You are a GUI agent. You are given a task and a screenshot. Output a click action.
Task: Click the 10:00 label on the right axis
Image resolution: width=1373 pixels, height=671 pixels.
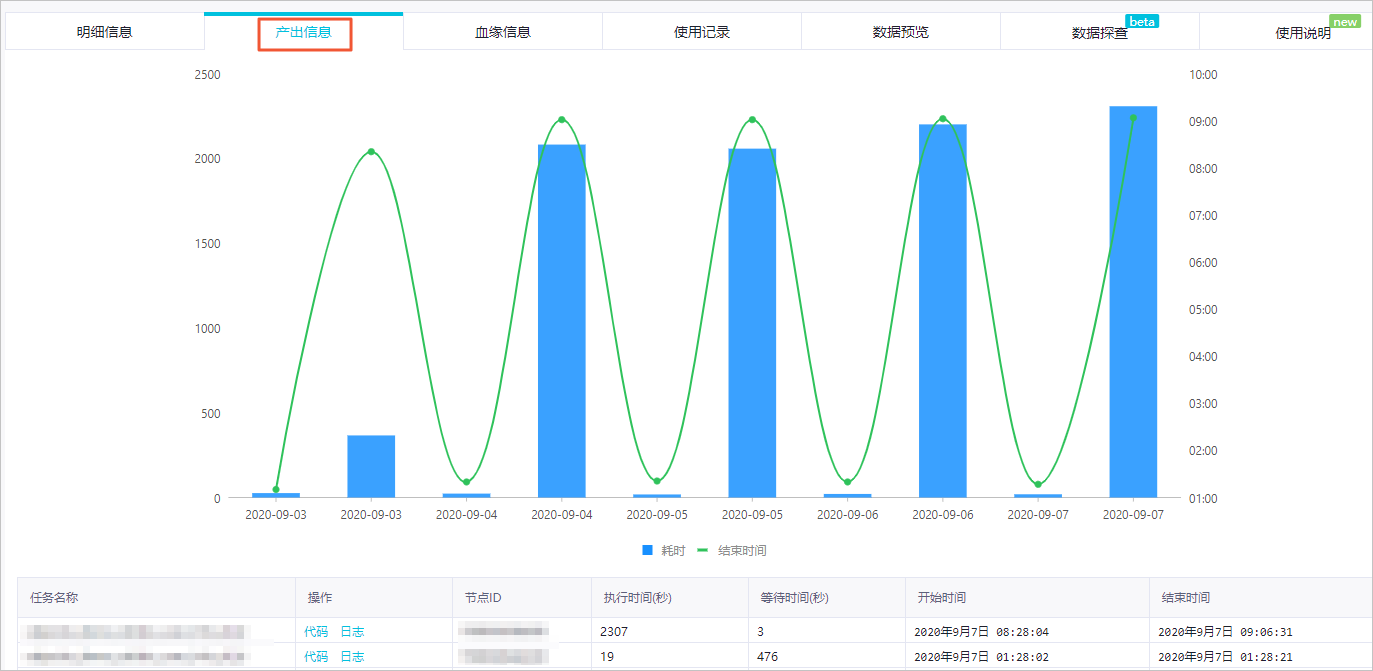[x=1203, y=75]
